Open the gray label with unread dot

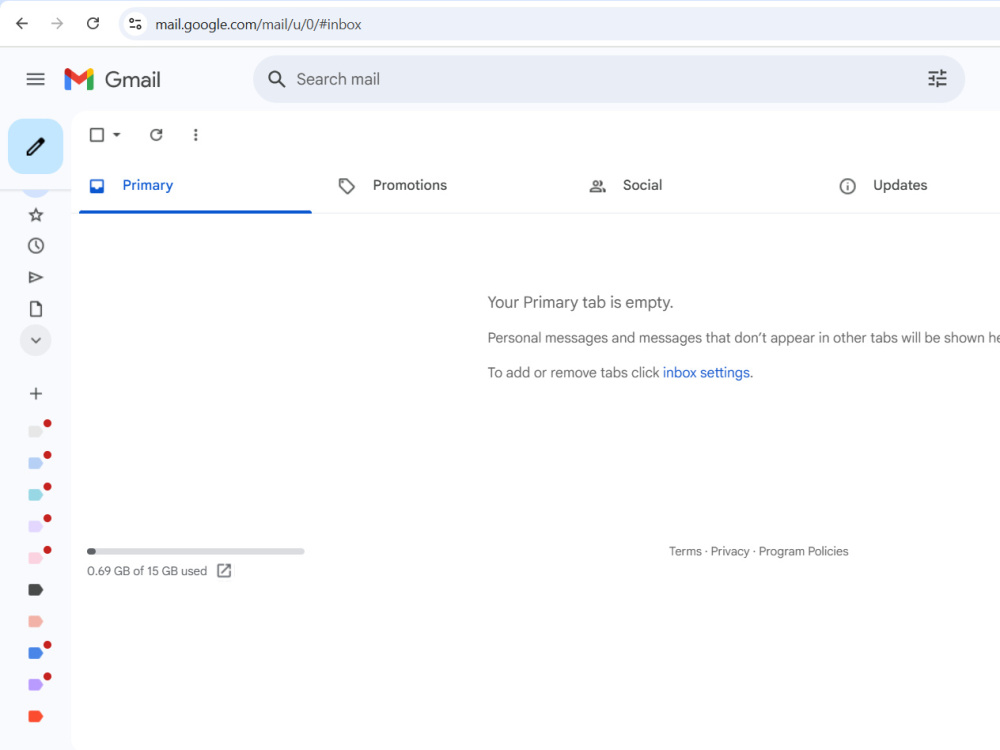point(36,432)
